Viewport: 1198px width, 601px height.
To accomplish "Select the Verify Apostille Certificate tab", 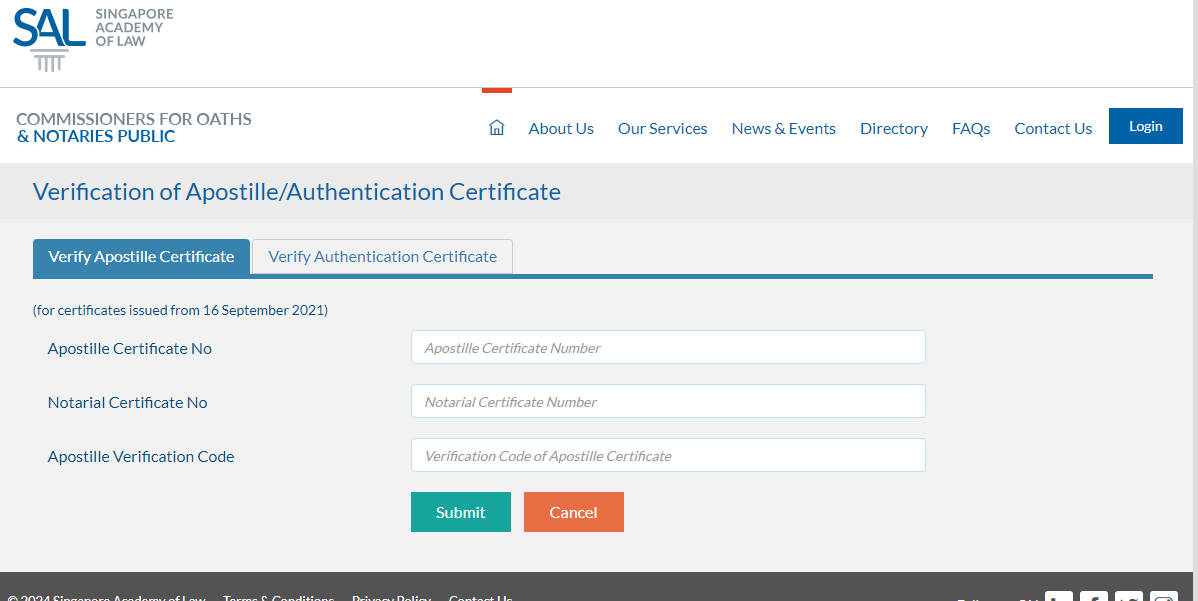I will pyautogui.click(x=141, y=257).
